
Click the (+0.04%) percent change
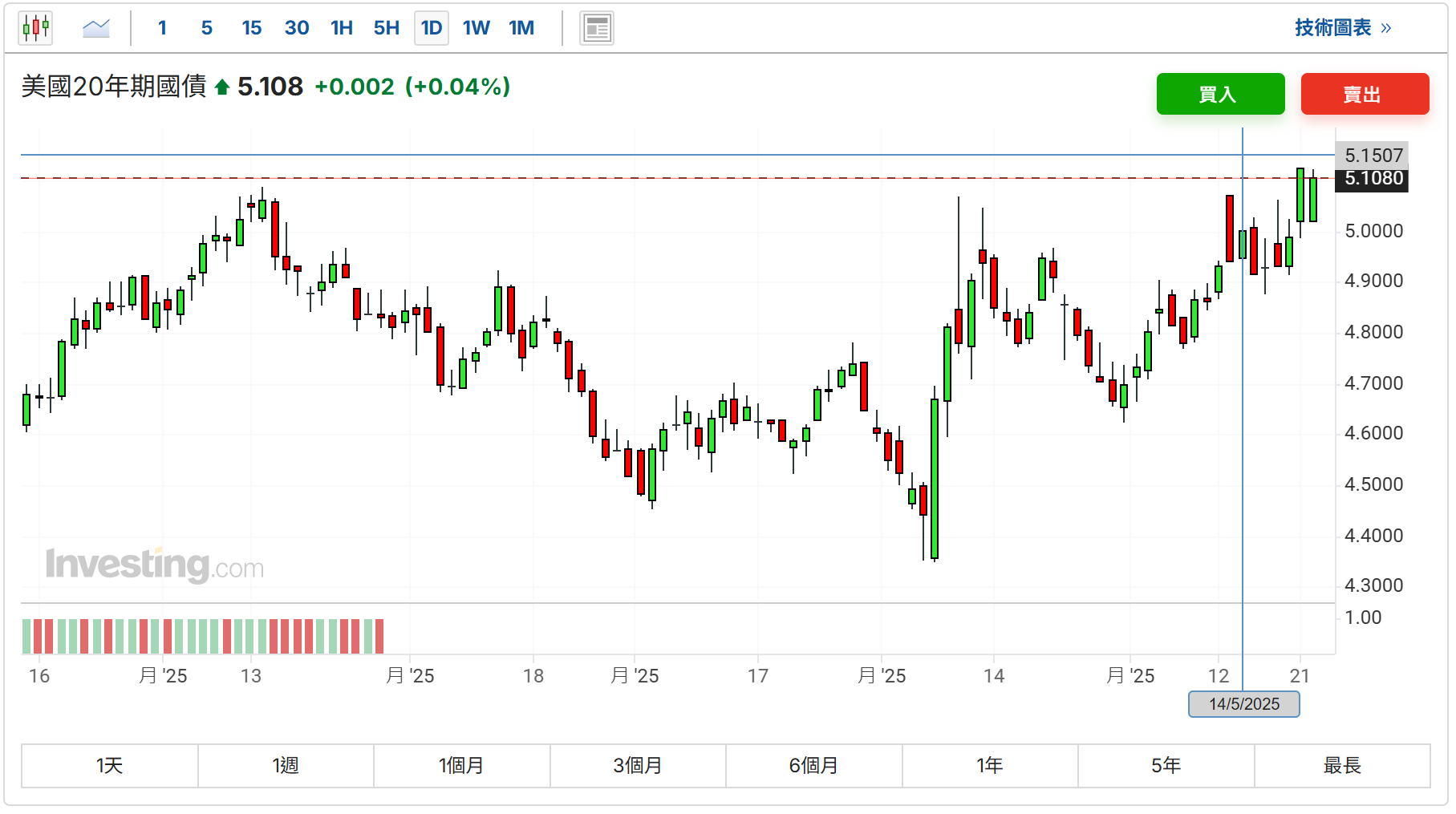pos(458,87)
